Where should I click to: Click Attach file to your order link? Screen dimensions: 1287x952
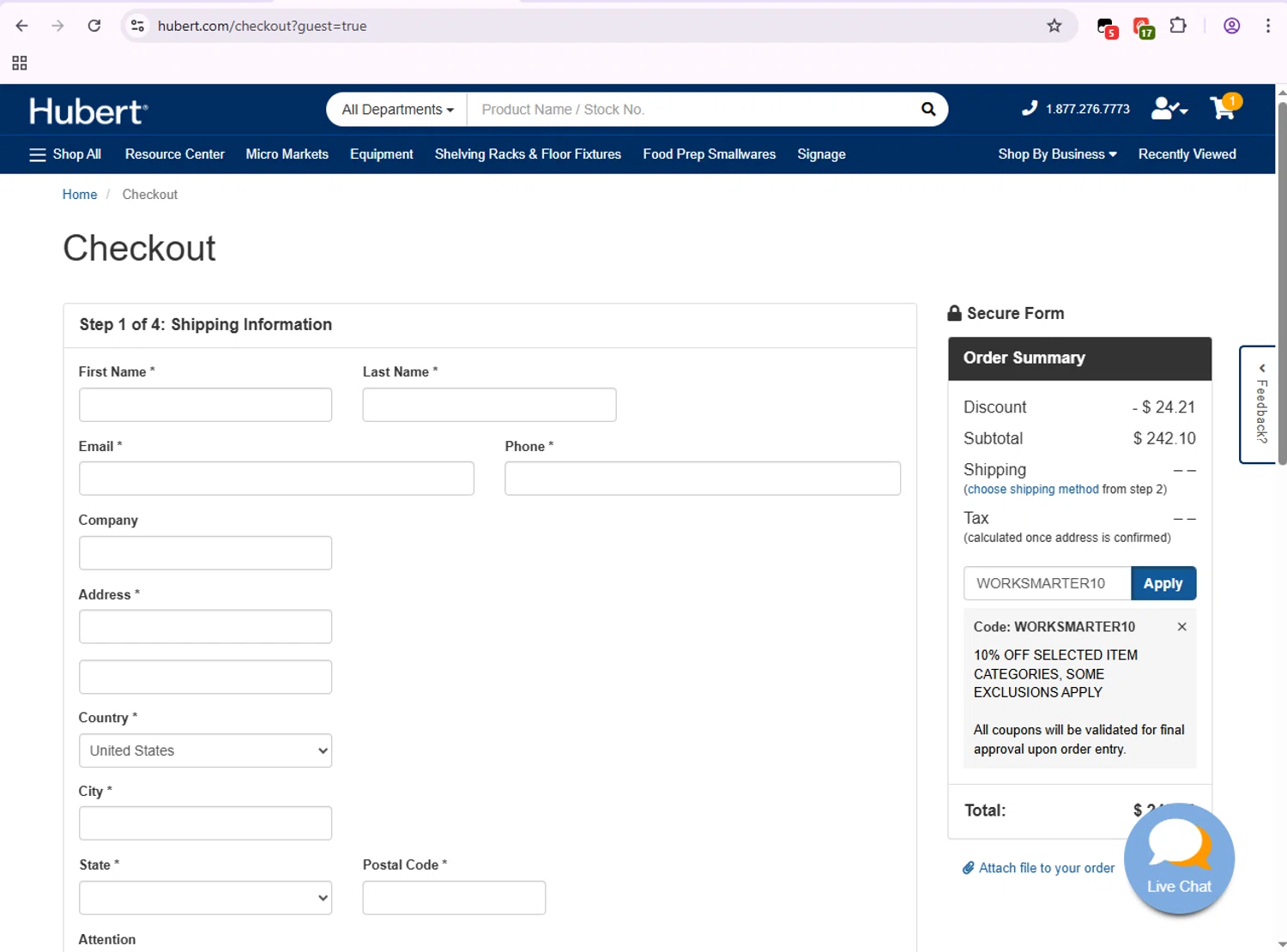pos(1047,868)
